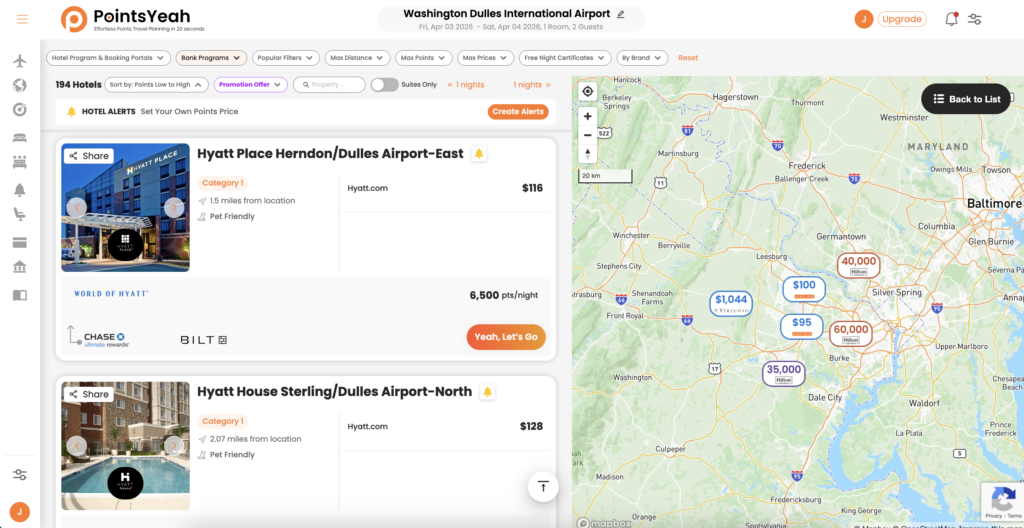The image size is (1024, 528).
Task: Click the Upgrade button
Action: 902,19
